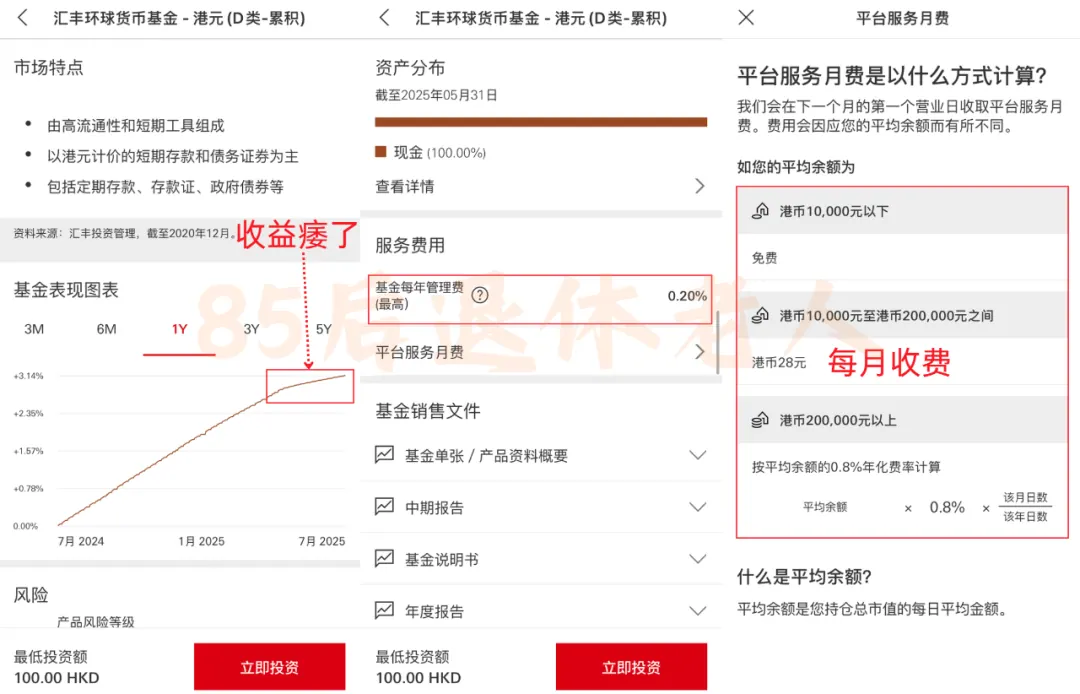Click the icon beside 港币200,000元以上
Screen dimensions: 1080x694
(760, 420)
